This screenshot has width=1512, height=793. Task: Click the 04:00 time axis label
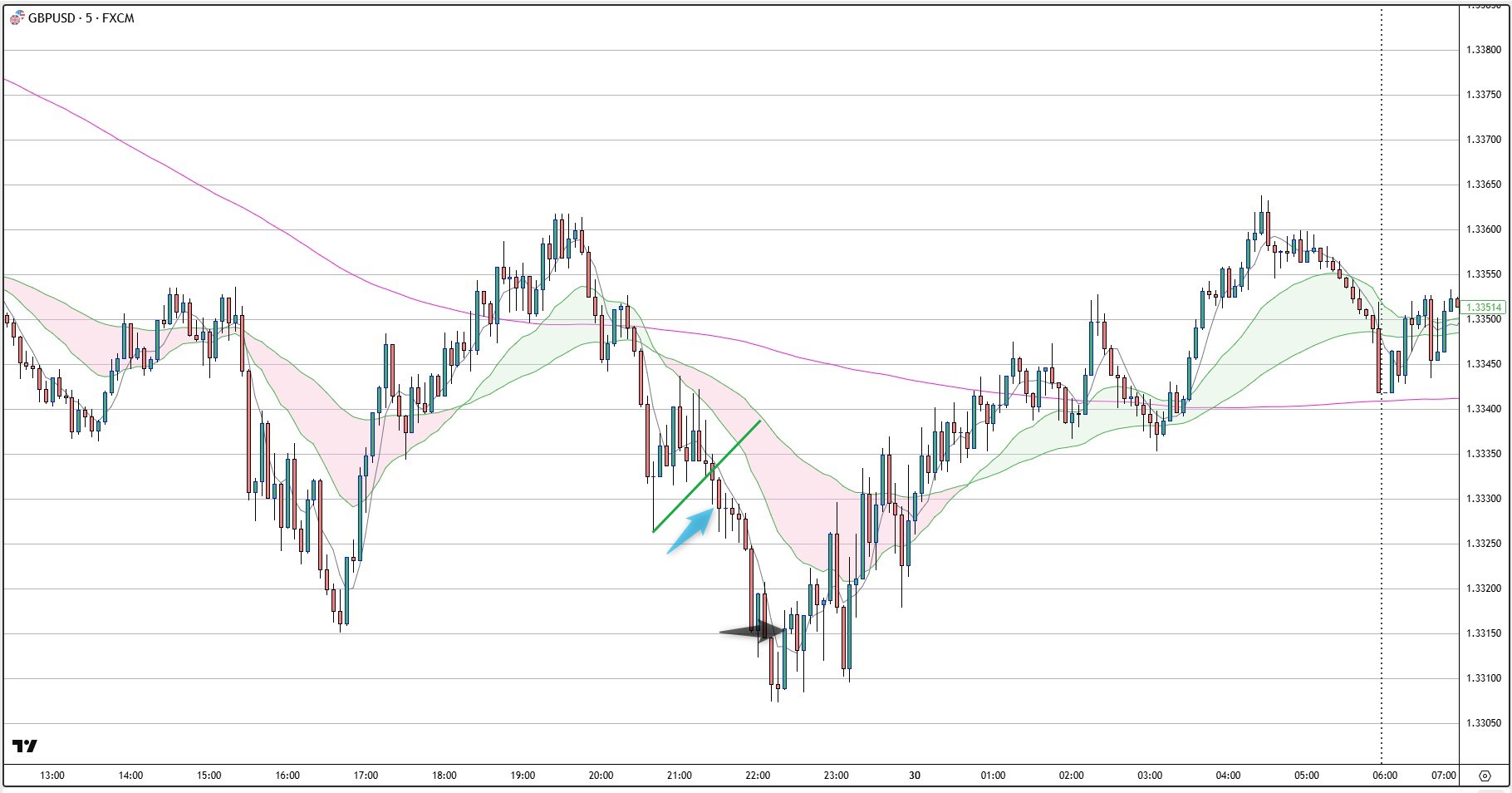point(1228,776)
